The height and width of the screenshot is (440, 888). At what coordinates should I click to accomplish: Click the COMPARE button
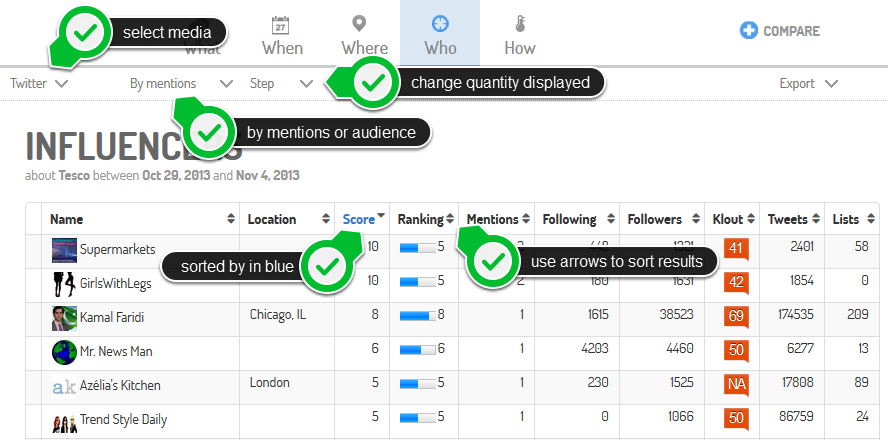(780, 31)
